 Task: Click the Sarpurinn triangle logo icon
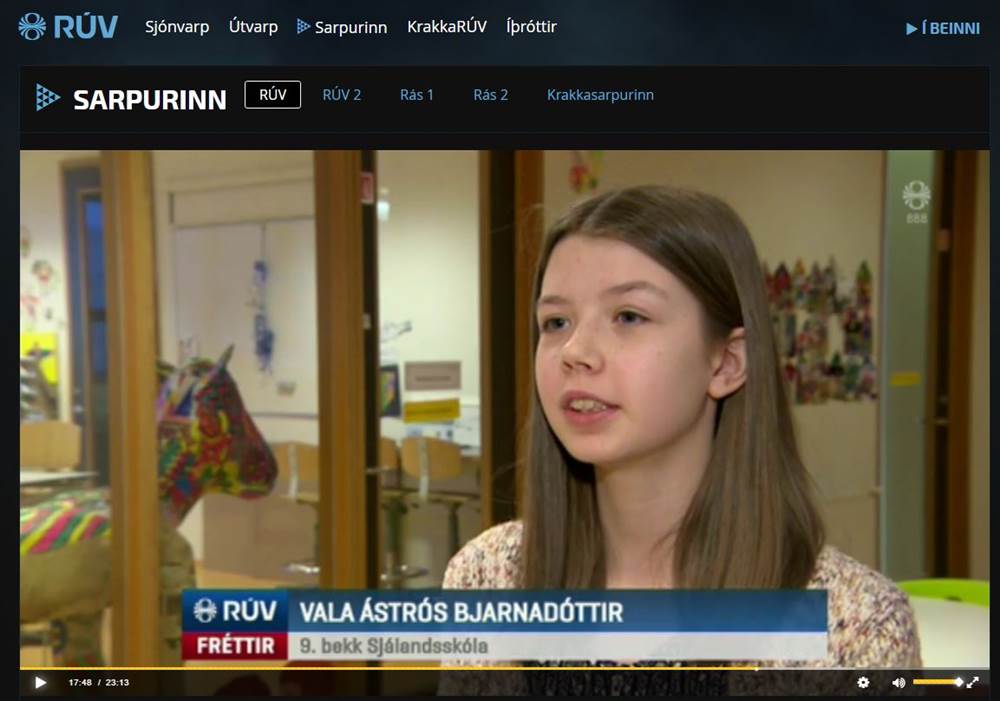click(48, 97)
